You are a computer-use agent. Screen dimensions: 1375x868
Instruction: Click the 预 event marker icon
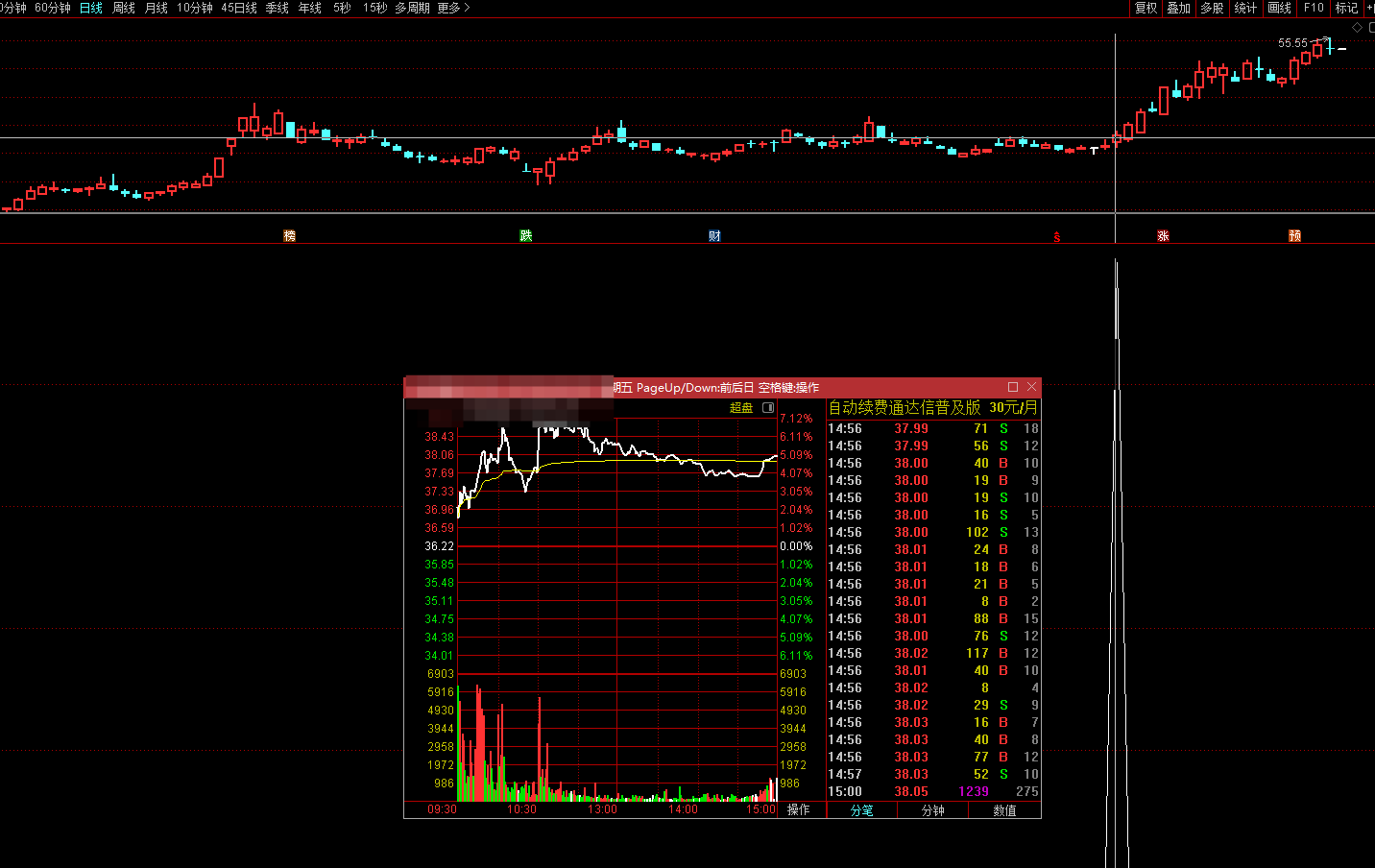pos(1294,236)
